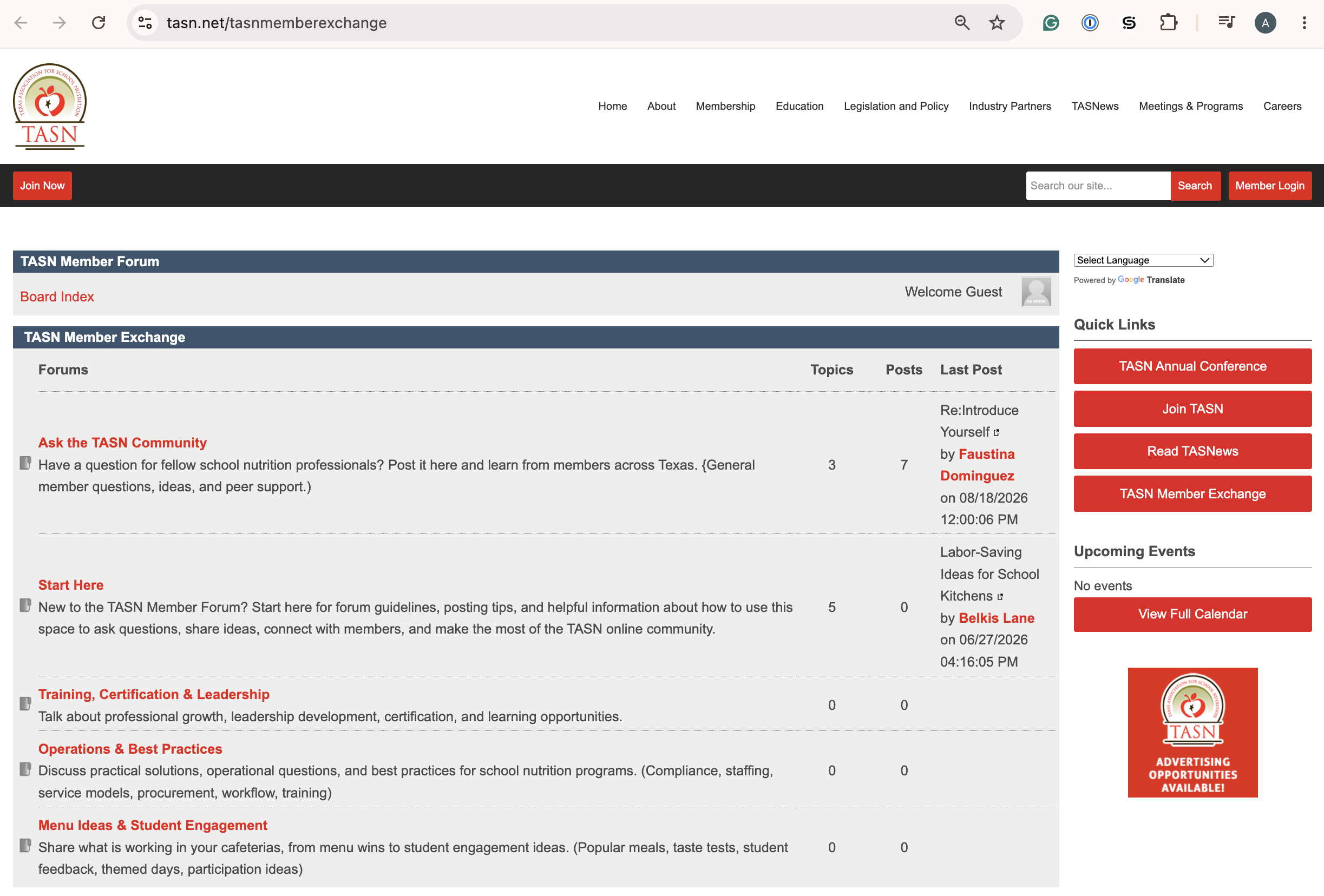
Task: Click the go-to-post icon after Labor-Saving Ideas
Action: [1000, 597]
